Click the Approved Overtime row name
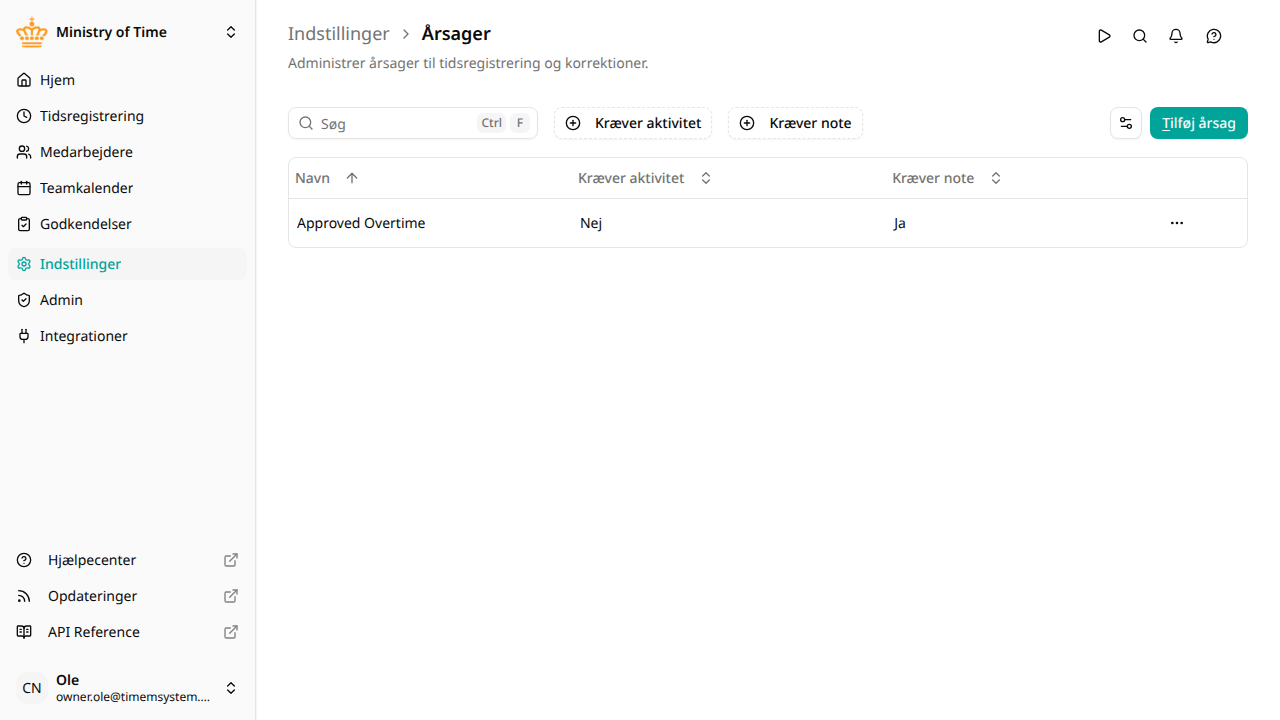The width and height of the screenshot is (1280, 720). pos(361,223)
